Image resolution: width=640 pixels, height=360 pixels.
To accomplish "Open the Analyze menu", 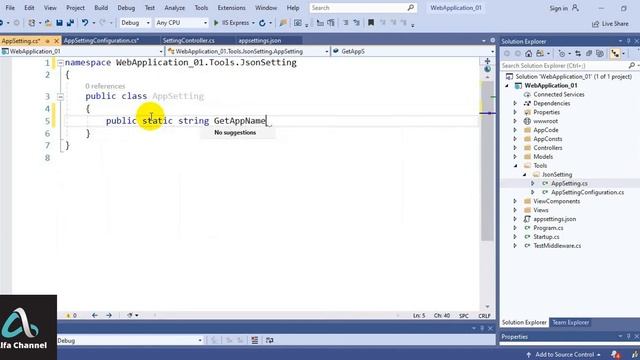I will 175,8.
